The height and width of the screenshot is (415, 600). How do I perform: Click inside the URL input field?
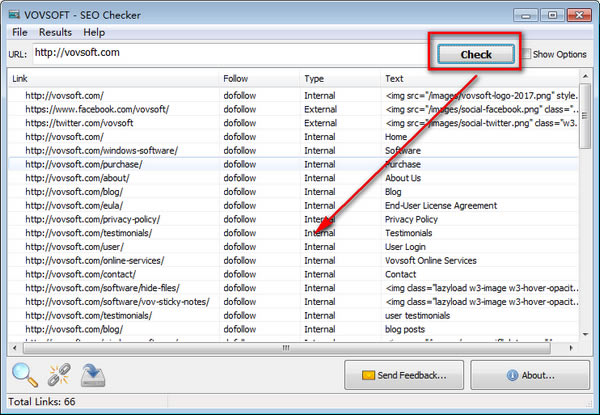pos(230,53)
